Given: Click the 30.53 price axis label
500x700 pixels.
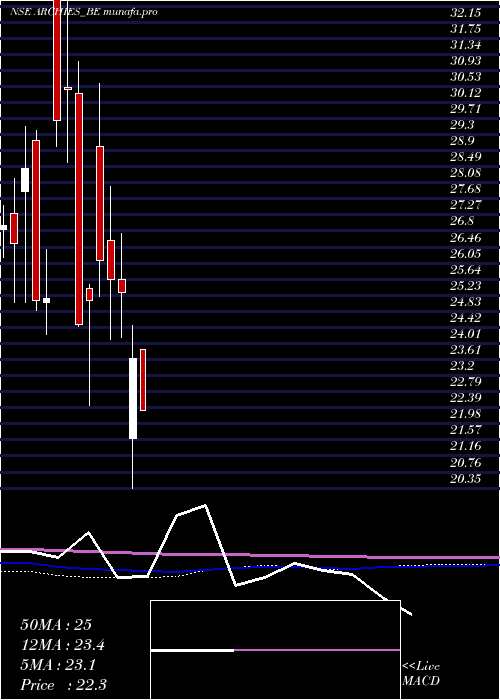Looking at the screenshot, I should (465, 77).
